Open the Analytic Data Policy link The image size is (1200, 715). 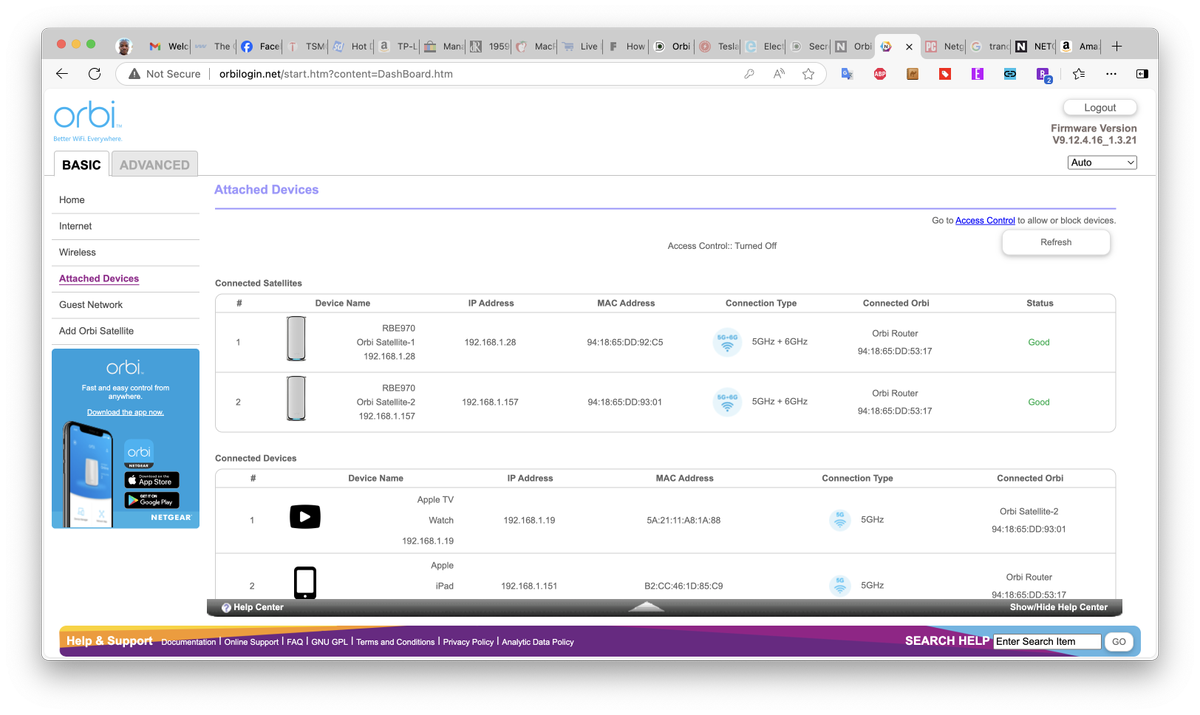click(x=538, y=642)
